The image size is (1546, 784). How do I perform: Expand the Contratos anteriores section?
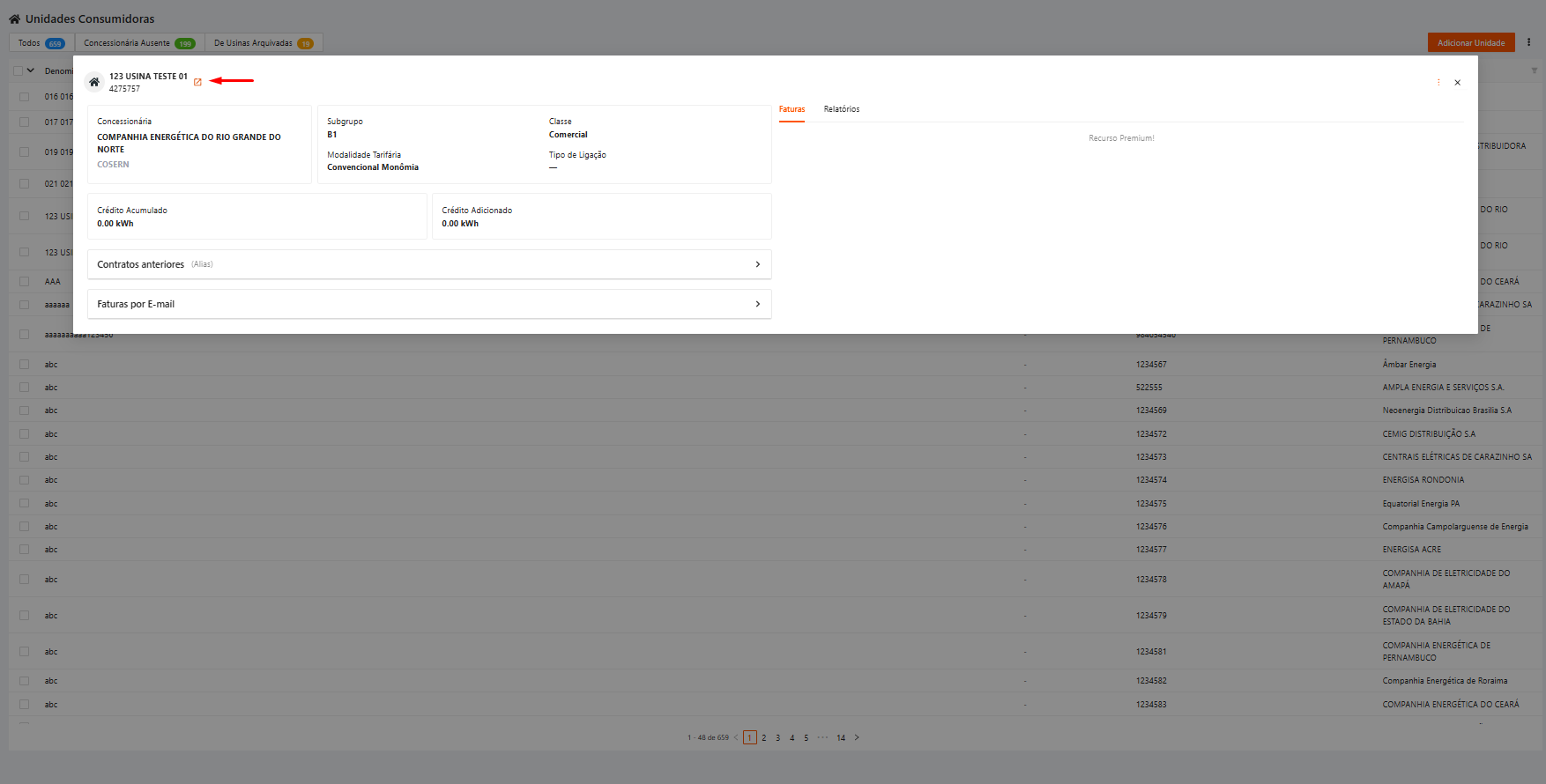[x=429, y=264]
